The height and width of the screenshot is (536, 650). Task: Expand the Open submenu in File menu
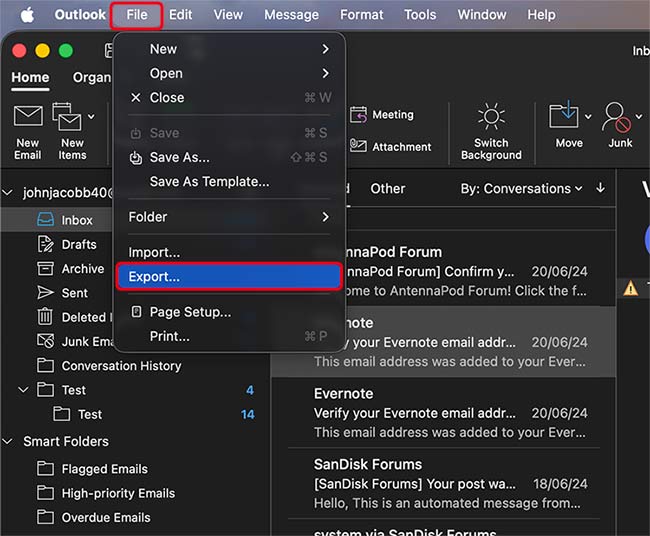325,73
